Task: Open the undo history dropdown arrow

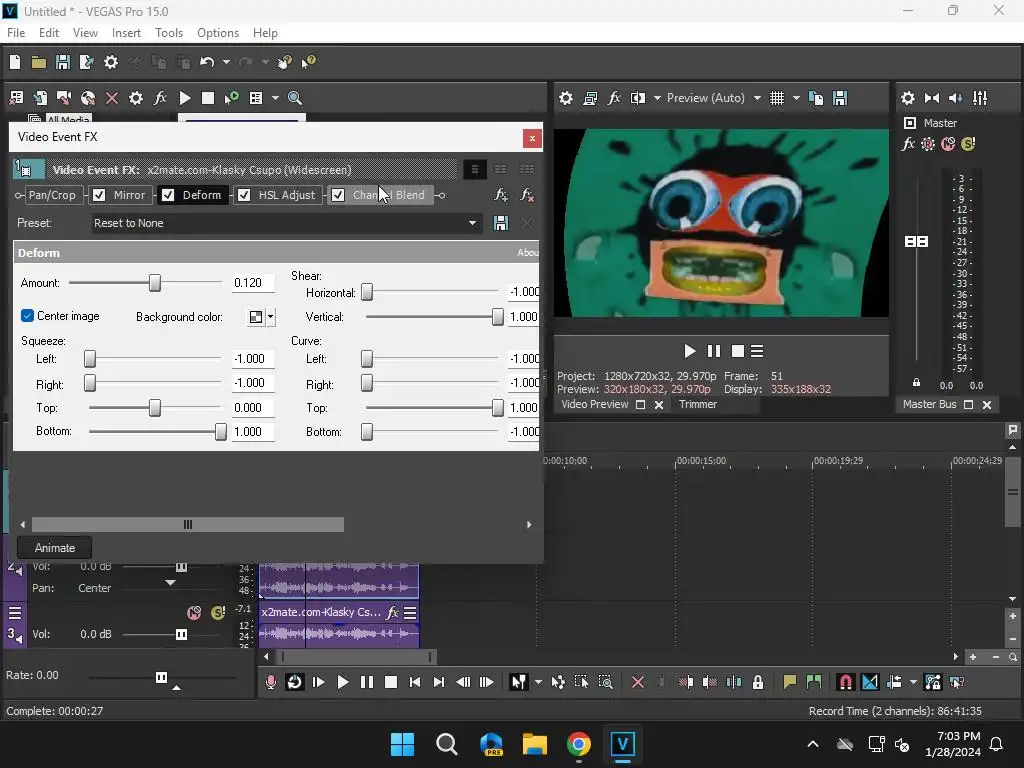Action: click(226, 62)
